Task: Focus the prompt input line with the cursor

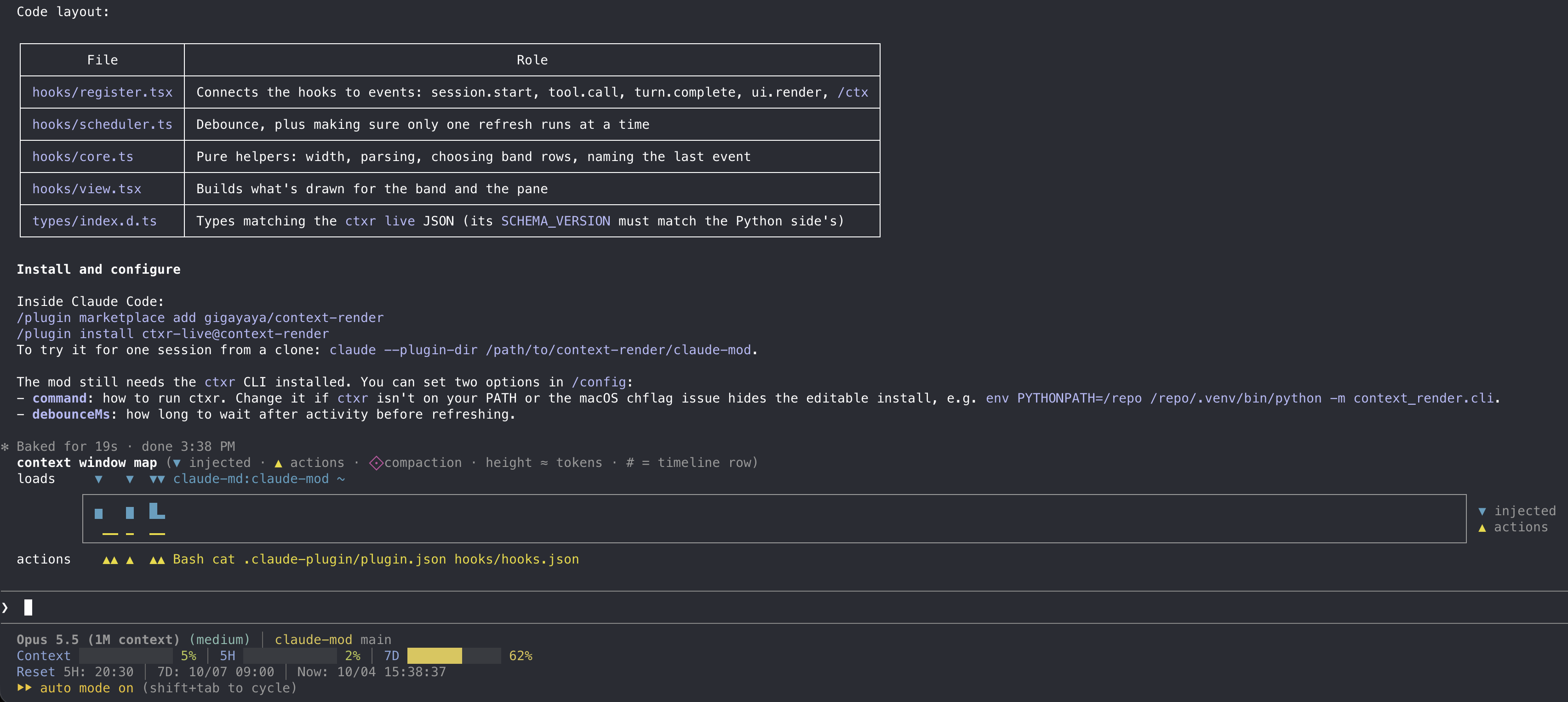Action: pyautogui.click(x=784, y=607)
